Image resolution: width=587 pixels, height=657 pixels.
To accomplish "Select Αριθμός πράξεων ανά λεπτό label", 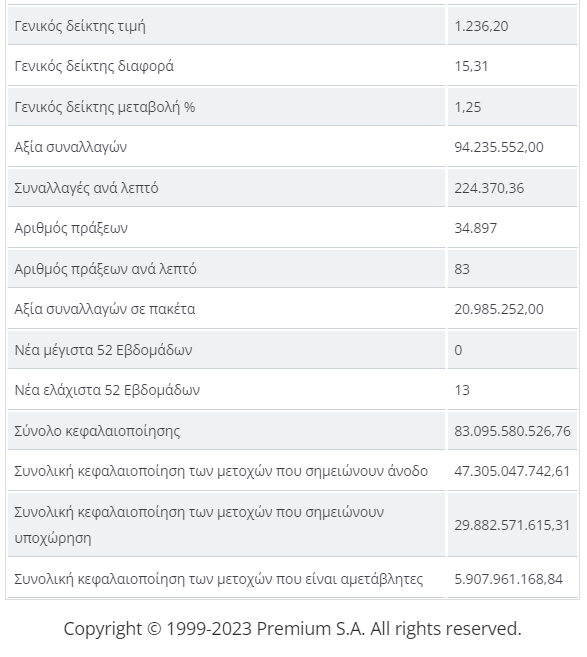I will click(x=105, y=269).
